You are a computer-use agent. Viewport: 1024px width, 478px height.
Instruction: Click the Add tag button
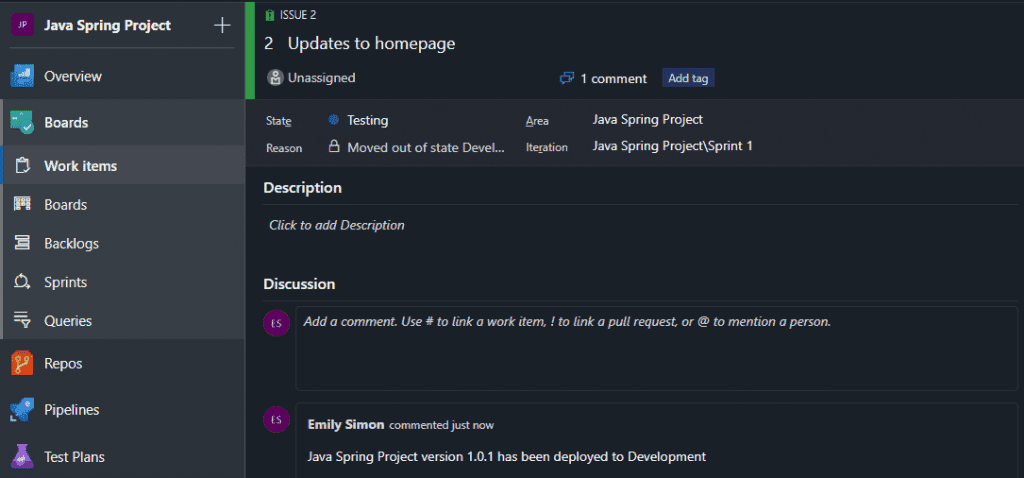pos(688,78)
